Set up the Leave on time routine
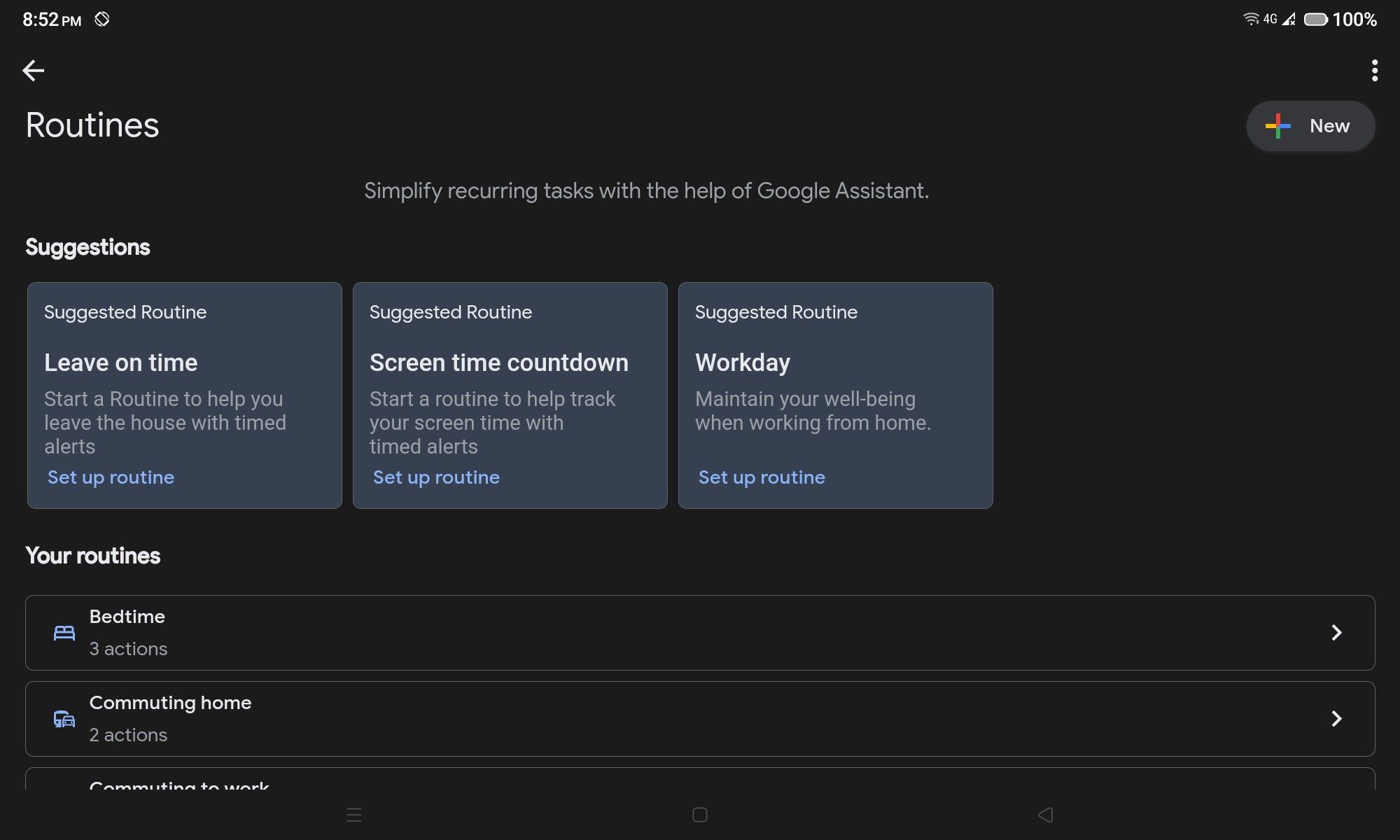This screenshot has height=840, width=1400. 111,477
